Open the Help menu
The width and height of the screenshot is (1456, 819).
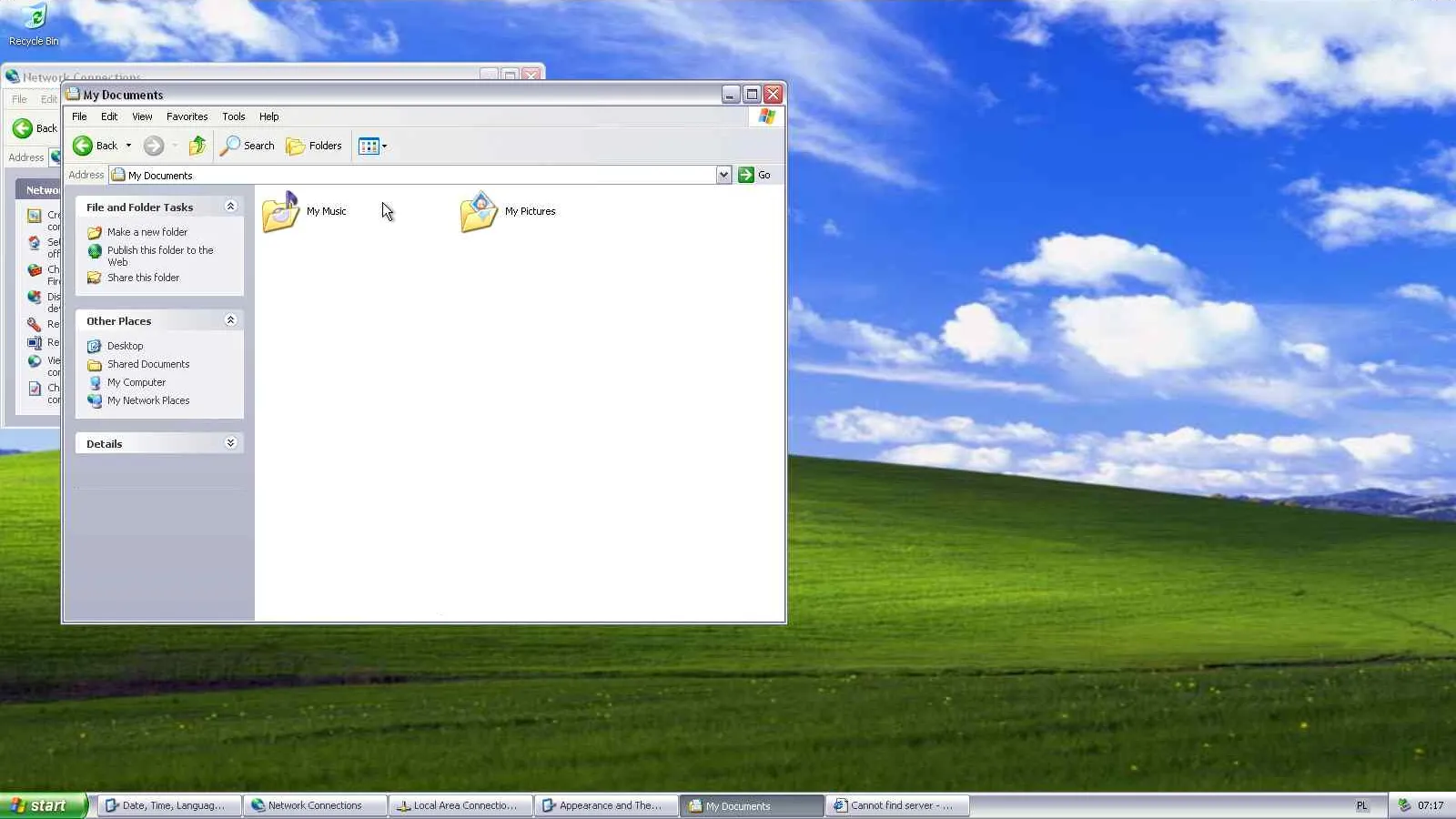269,116
